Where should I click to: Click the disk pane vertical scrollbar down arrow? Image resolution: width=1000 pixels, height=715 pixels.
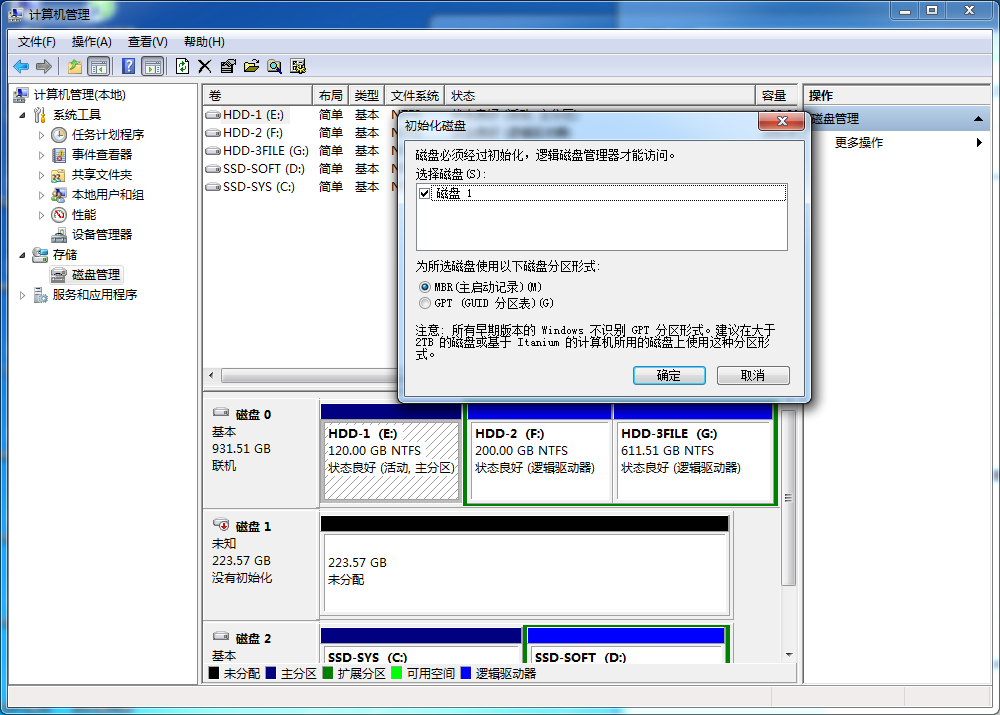coord(789,655)
